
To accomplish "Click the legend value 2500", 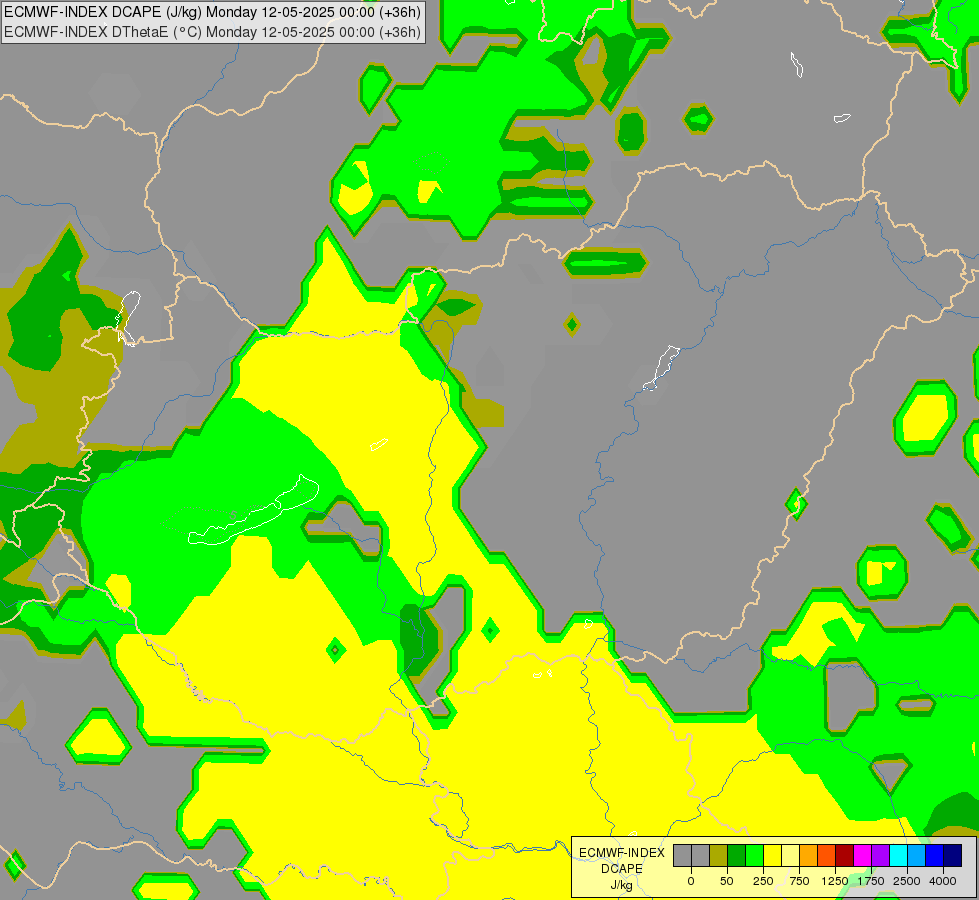I will [x=907, y=881].
